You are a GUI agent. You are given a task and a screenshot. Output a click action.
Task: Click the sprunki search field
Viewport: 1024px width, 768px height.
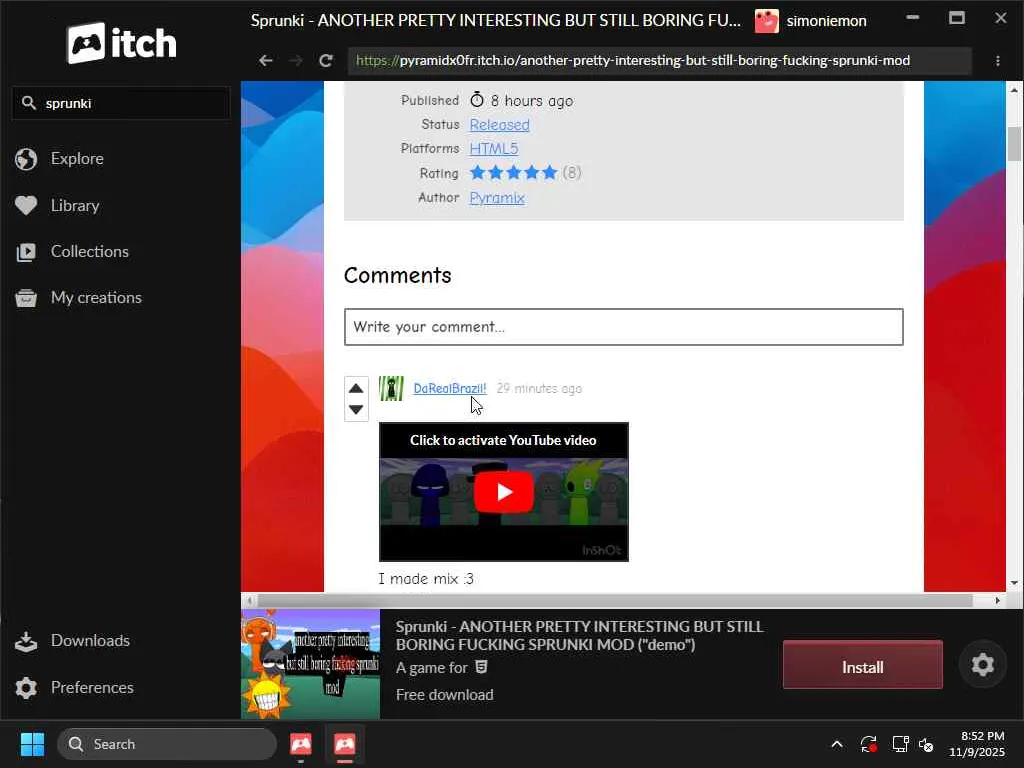pyautogui.click(x=121, y=103)
